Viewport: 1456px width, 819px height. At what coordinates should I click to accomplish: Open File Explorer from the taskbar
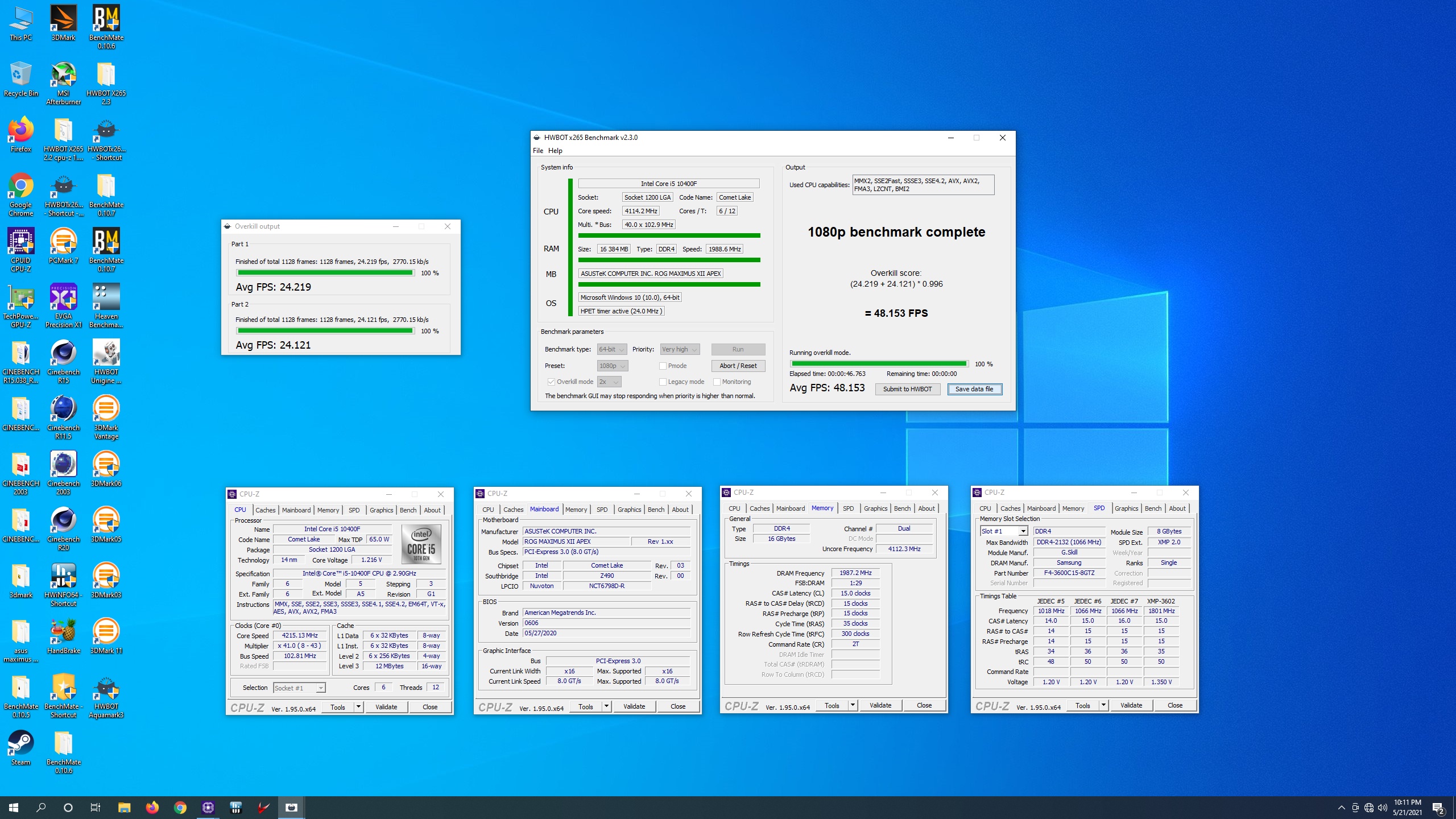coord(124,808)
